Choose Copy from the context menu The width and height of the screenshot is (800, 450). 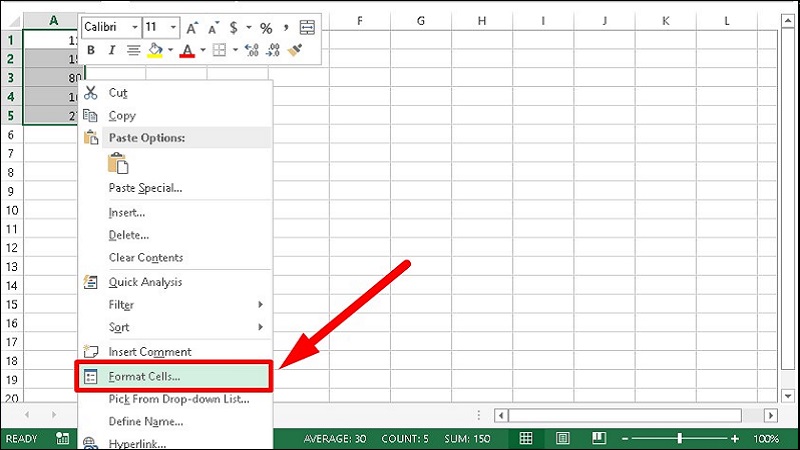pos(174,116)
